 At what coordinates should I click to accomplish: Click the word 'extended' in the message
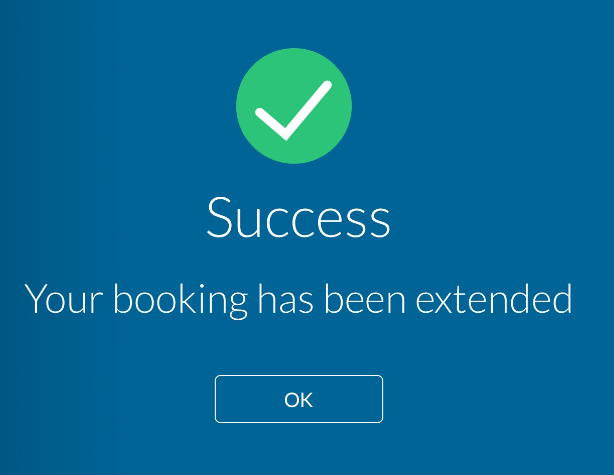click(494, 298)
